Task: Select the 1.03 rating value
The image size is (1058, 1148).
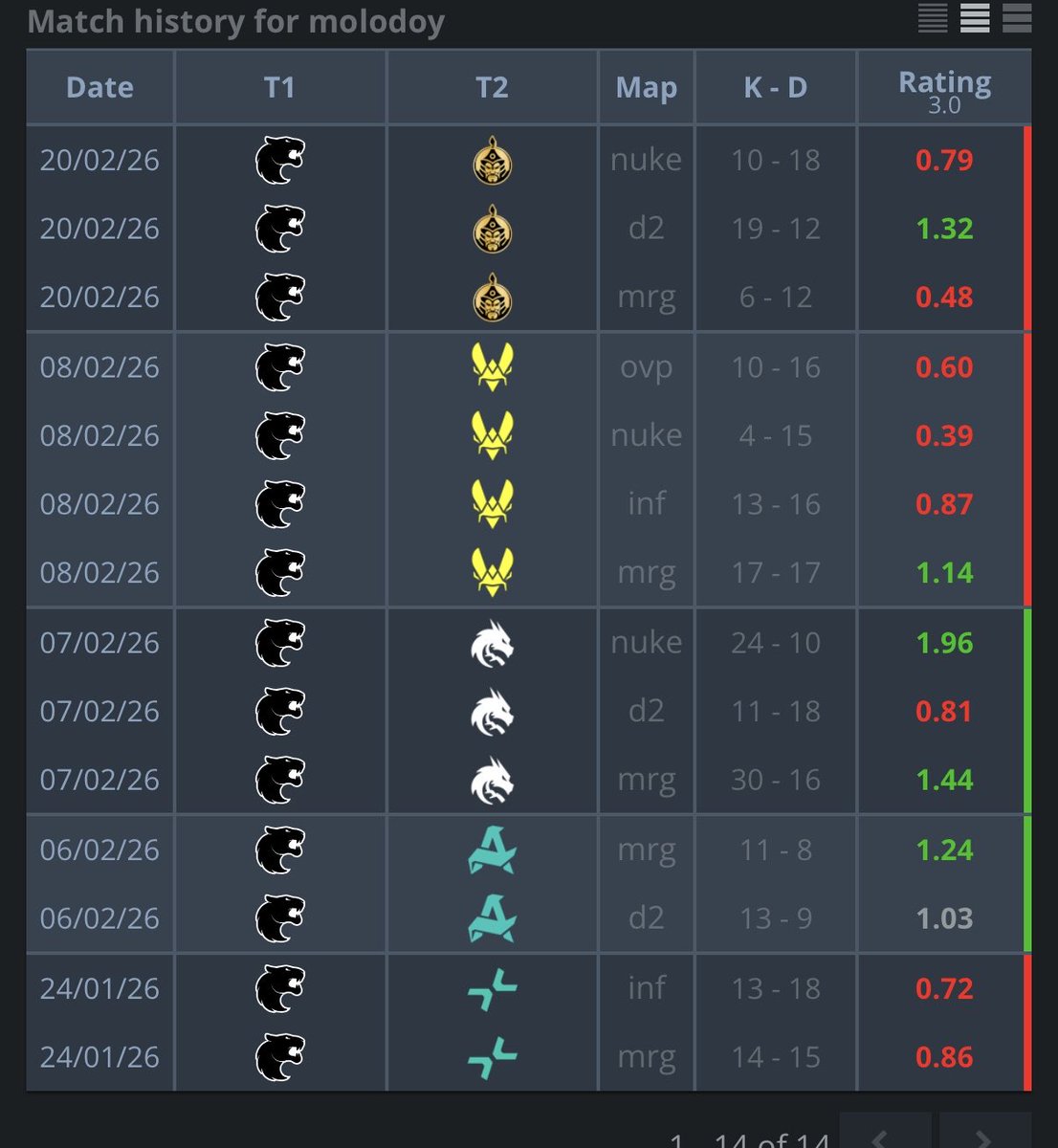Action: [944, 918]
